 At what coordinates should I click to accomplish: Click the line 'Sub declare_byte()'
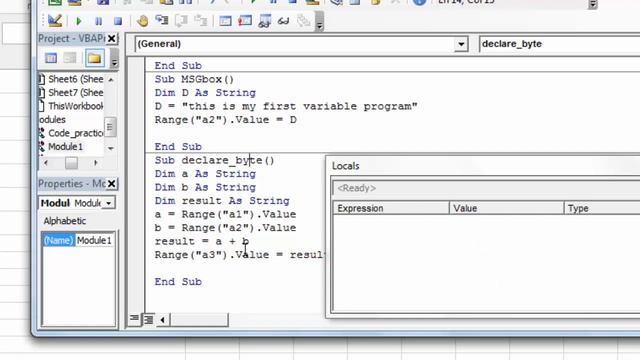coord(214,160)
